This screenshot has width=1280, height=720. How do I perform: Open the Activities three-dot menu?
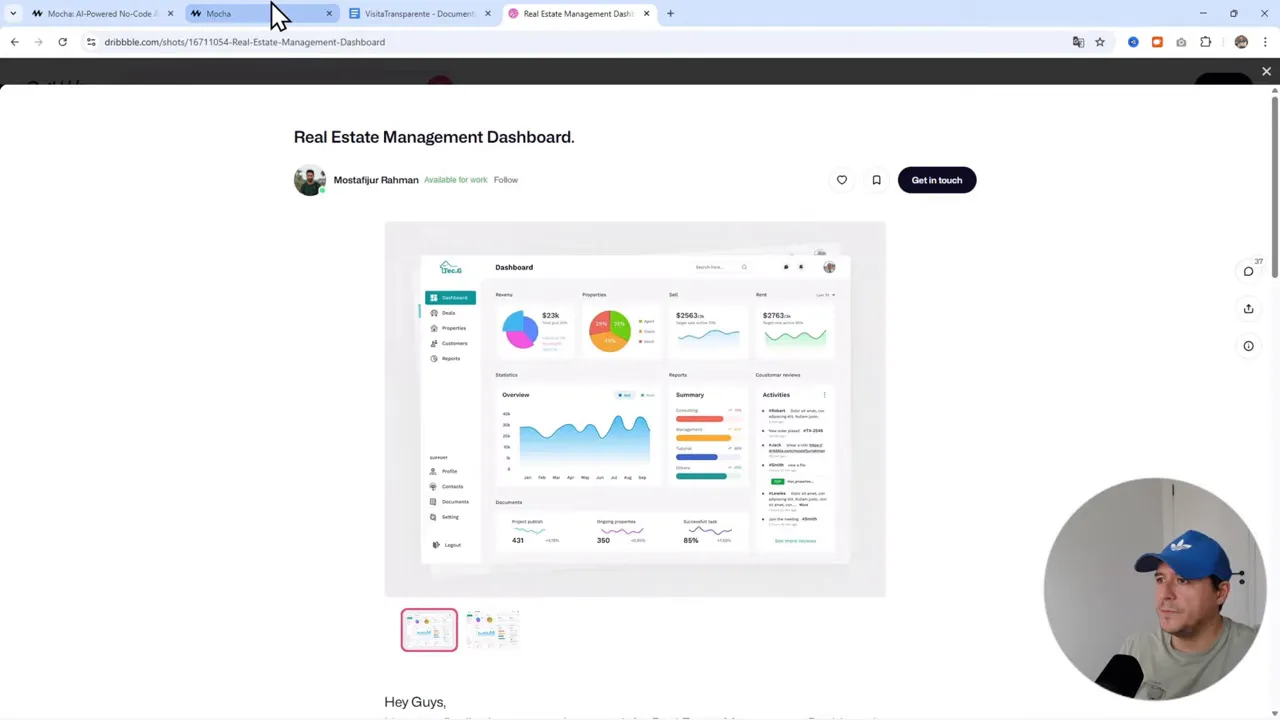tap(825, 395)
